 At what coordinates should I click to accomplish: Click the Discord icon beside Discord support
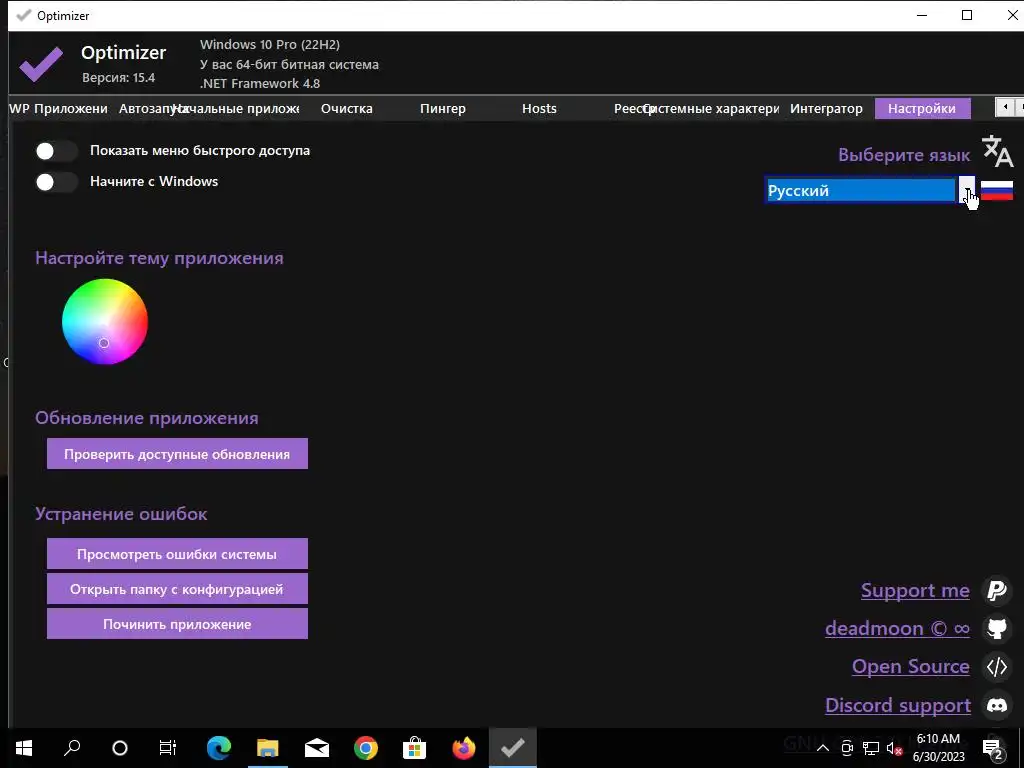997,705
